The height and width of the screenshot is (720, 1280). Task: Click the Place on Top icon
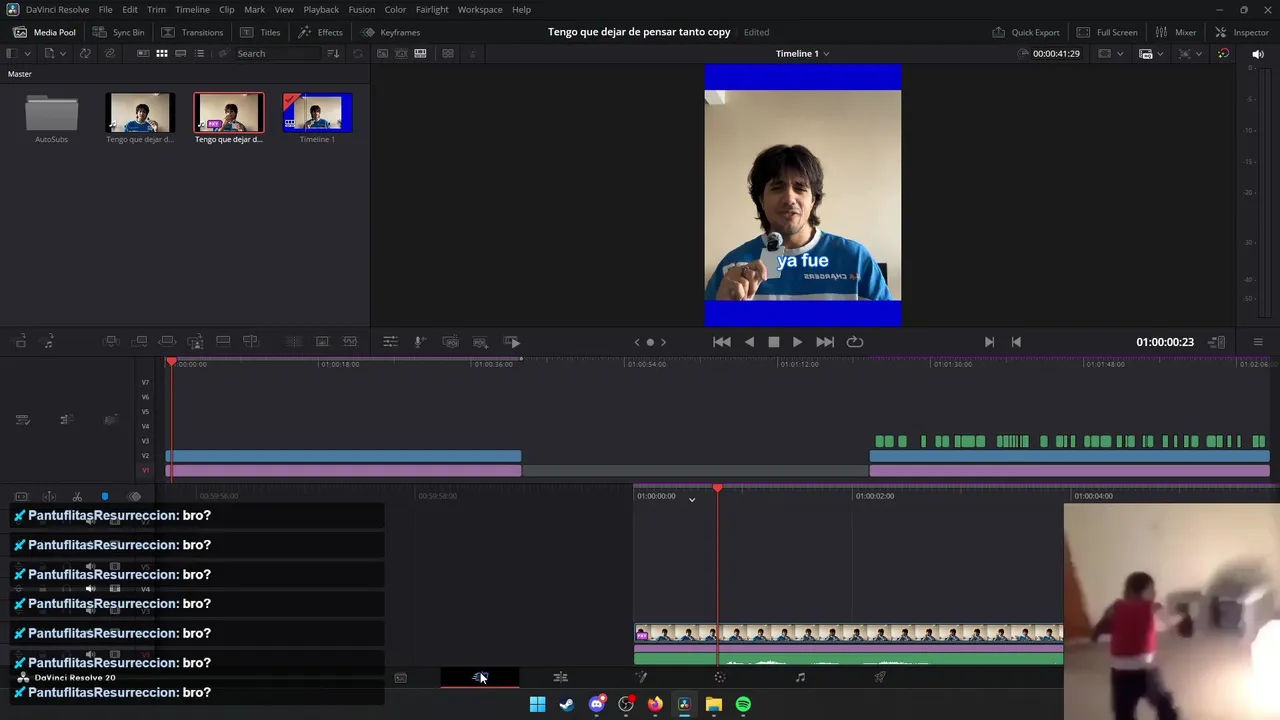[223, 342]
